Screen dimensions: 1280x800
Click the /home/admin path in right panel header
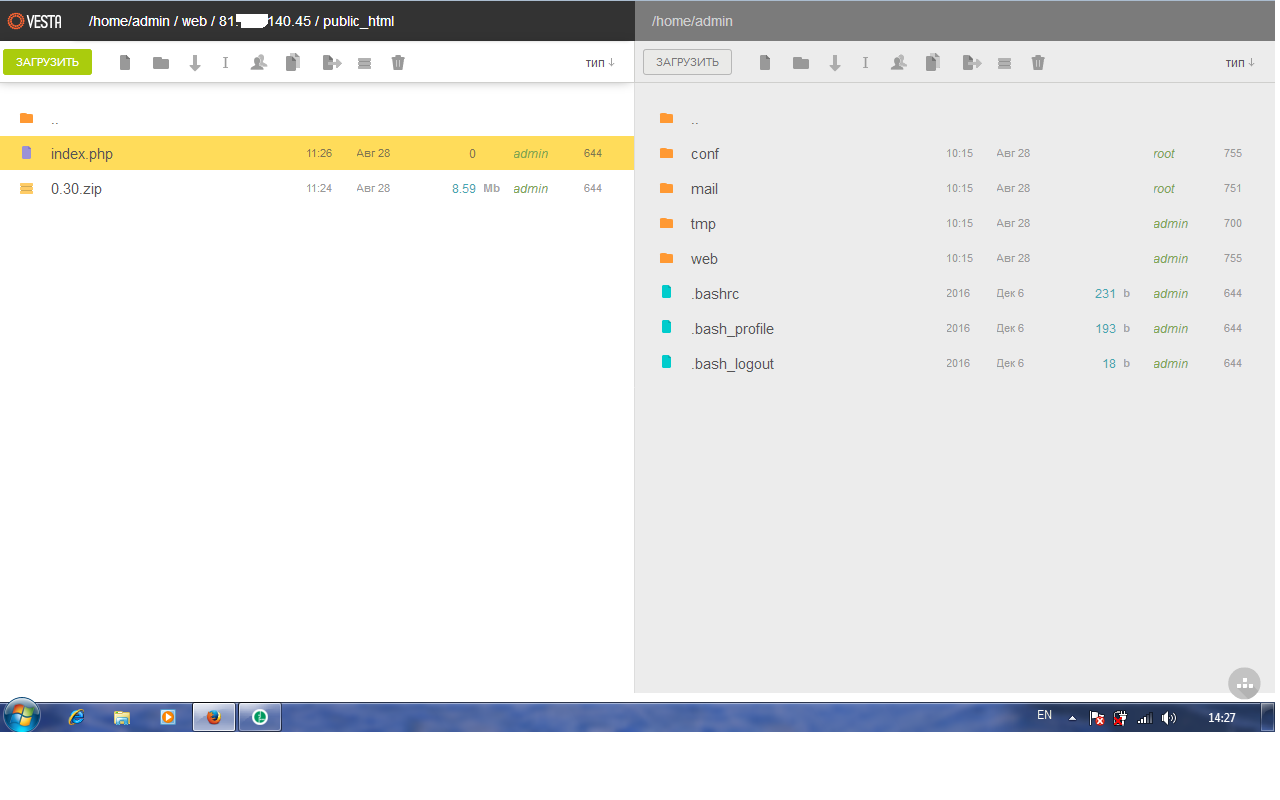[693, 21]
